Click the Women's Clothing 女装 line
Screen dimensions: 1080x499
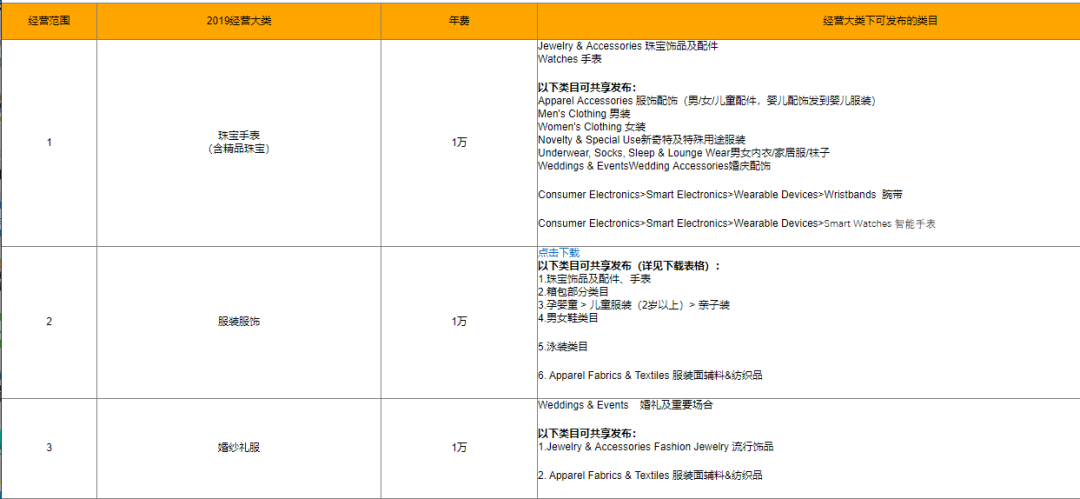coord(592,127)
